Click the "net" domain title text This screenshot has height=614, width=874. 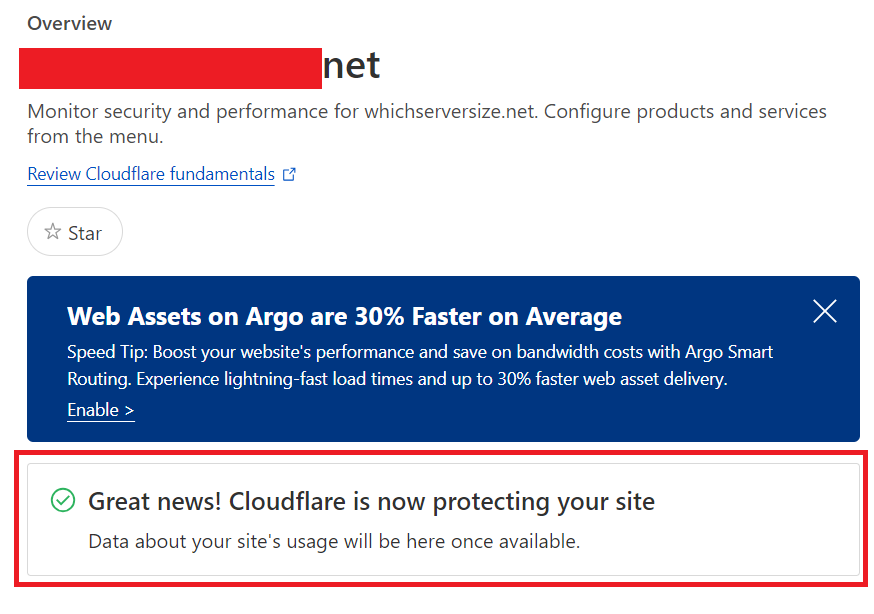351,66
